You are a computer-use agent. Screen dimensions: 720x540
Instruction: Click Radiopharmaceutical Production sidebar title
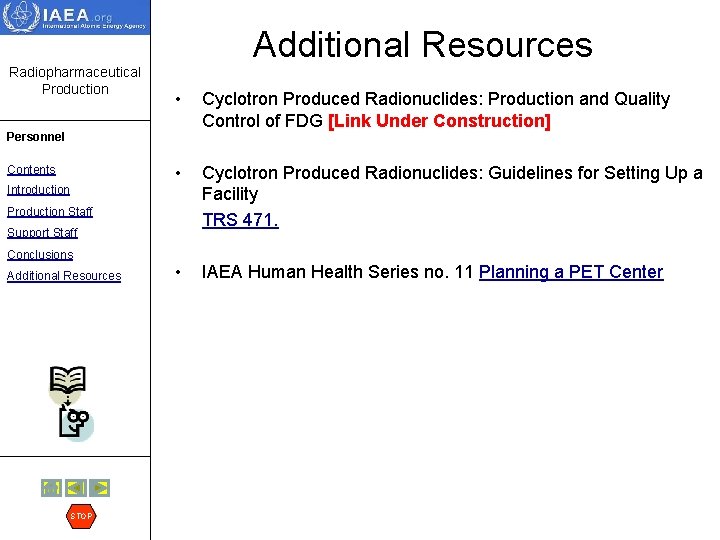(75, 80)
